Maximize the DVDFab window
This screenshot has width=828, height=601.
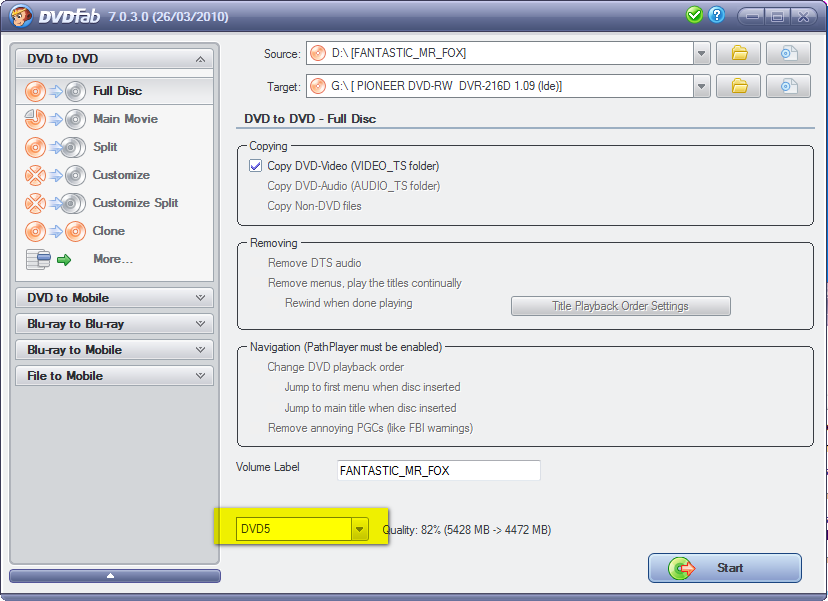[777, 17]
